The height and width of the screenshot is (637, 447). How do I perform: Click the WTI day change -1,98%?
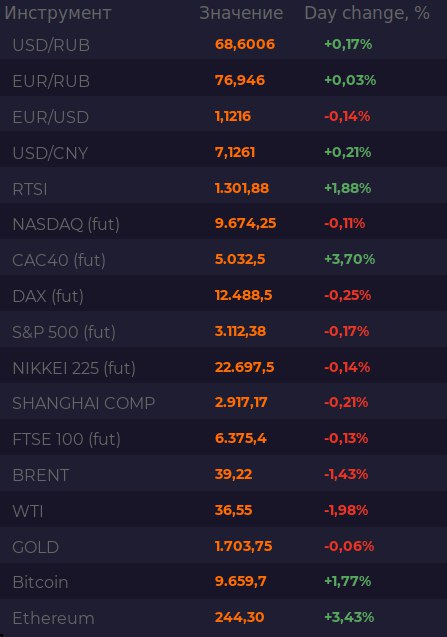point(346,510)
